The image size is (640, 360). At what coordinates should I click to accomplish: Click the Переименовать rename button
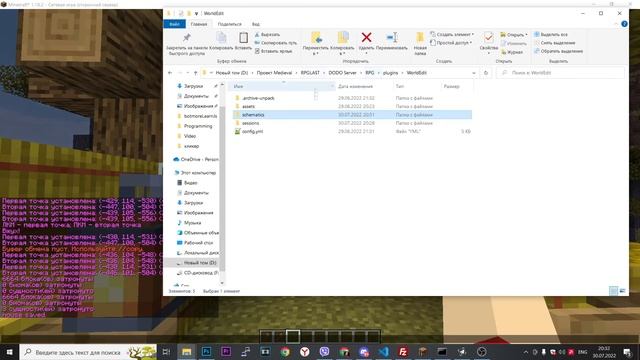[x=391, y=41]
